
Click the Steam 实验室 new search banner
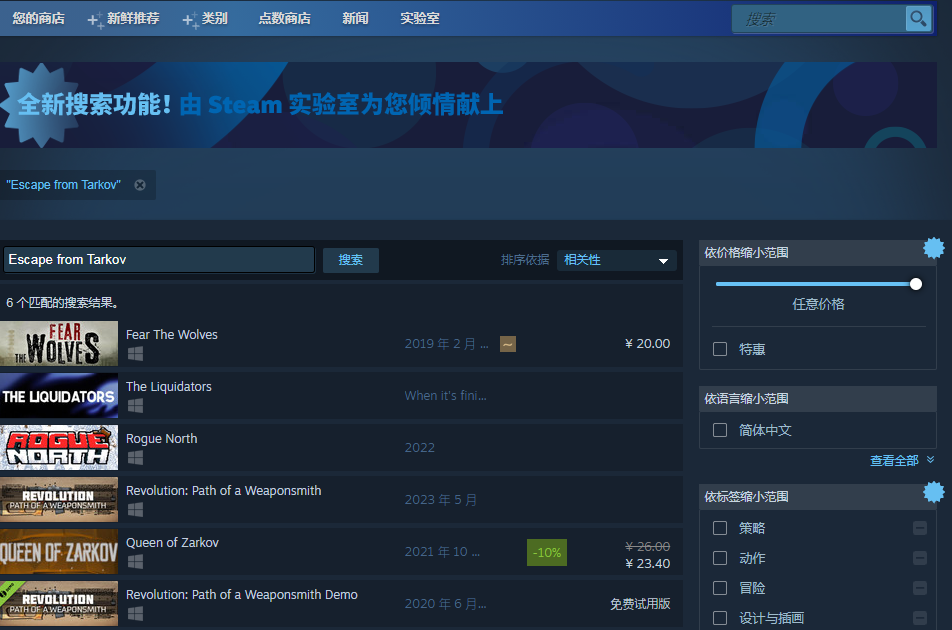point(468,105)
